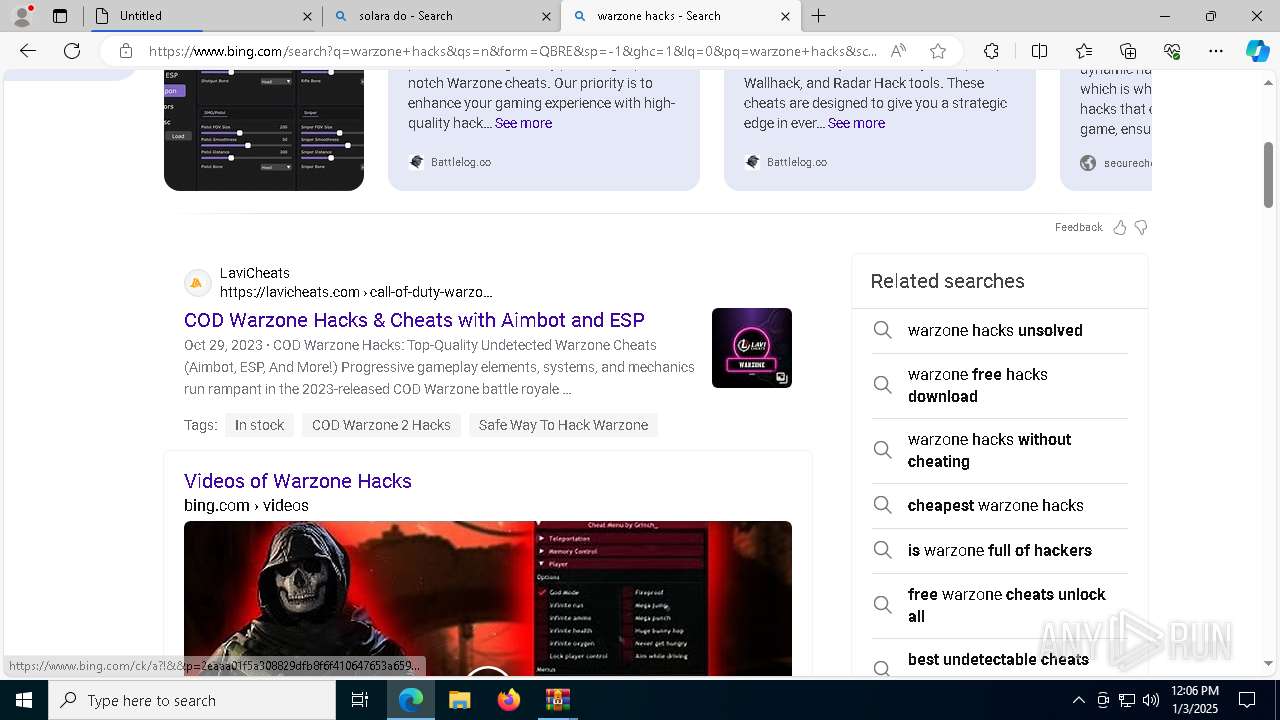Open LaviCheats Warzone thumbnail image
The height and width of the screenshot is (720, 1280).
coord(752,348)
